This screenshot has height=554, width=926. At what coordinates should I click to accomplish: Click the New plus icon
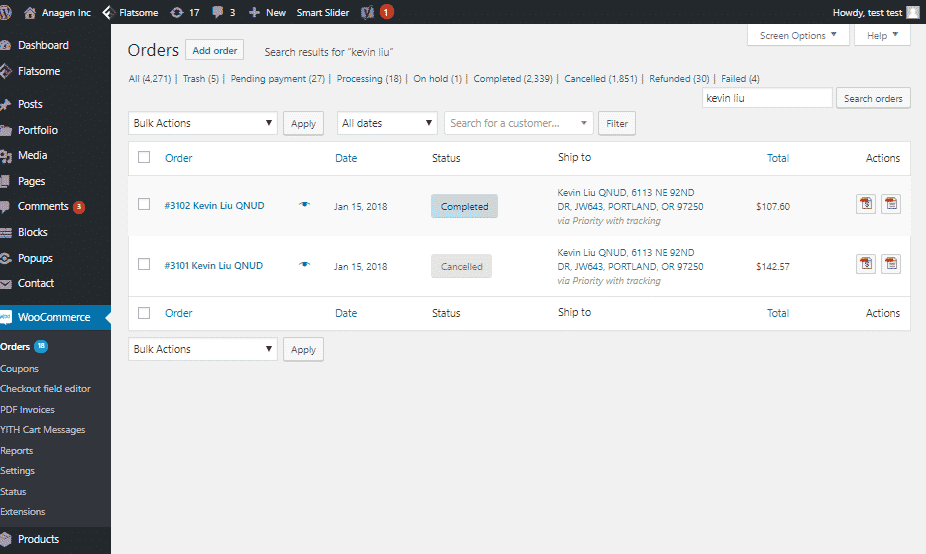[x=254, y=12]
